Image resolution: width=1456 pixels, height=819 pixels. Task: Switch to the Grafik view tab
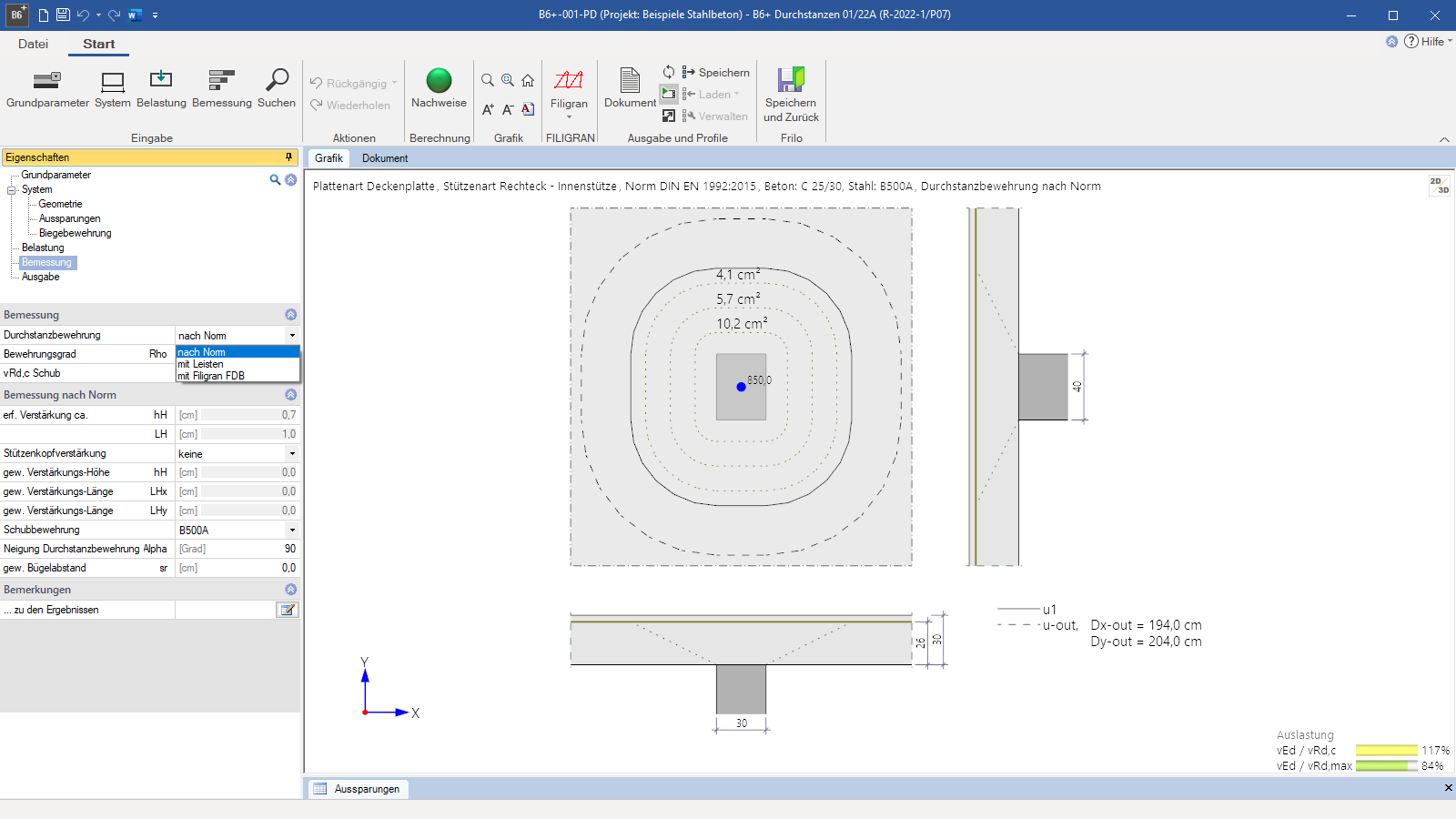click(x=329, y=158)
